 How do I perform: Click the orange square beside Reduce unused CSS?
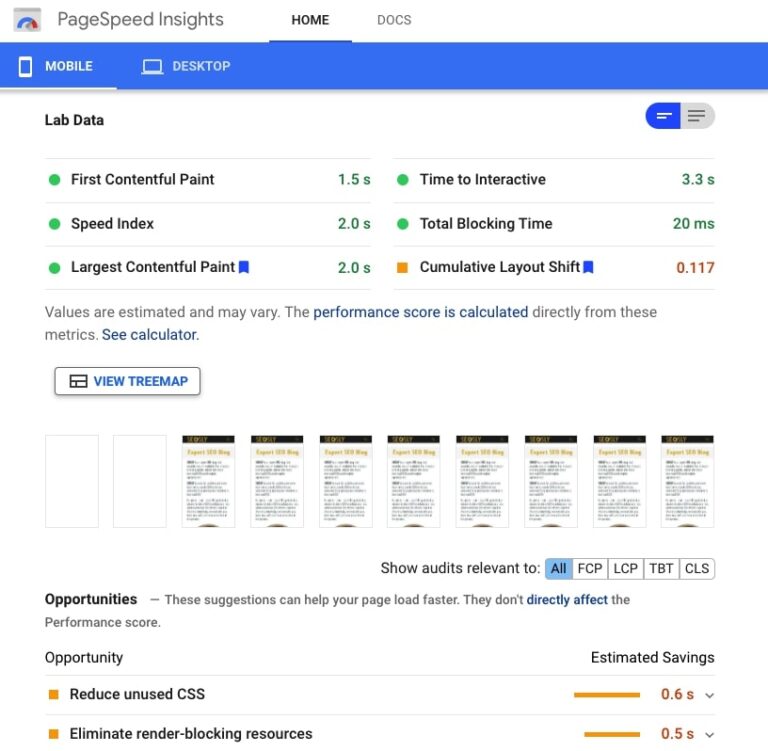point(54,694)
